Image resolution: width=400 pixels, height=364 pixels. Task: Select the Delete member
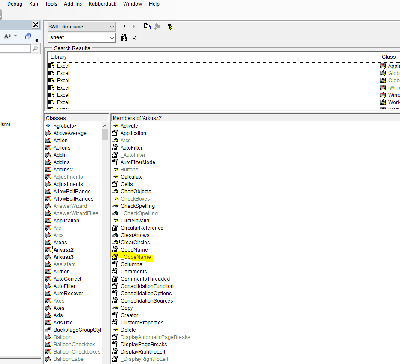click(128, 330)
